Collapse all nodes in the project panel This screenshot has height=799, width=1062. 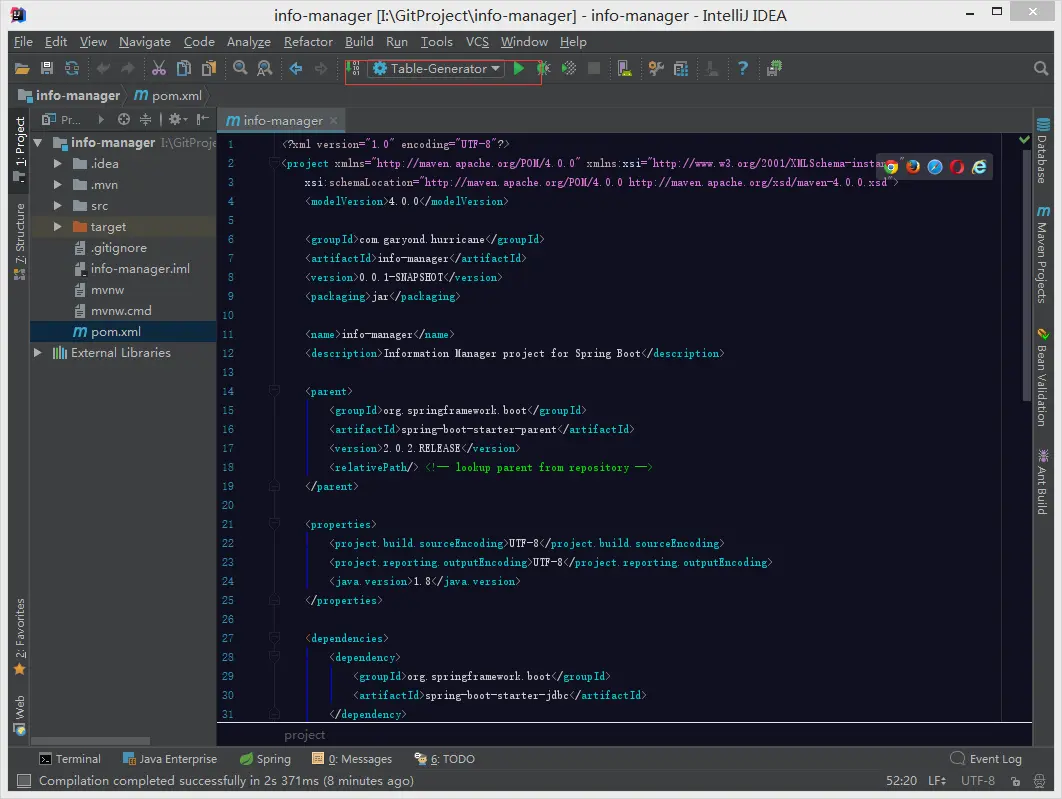[145, 120]
